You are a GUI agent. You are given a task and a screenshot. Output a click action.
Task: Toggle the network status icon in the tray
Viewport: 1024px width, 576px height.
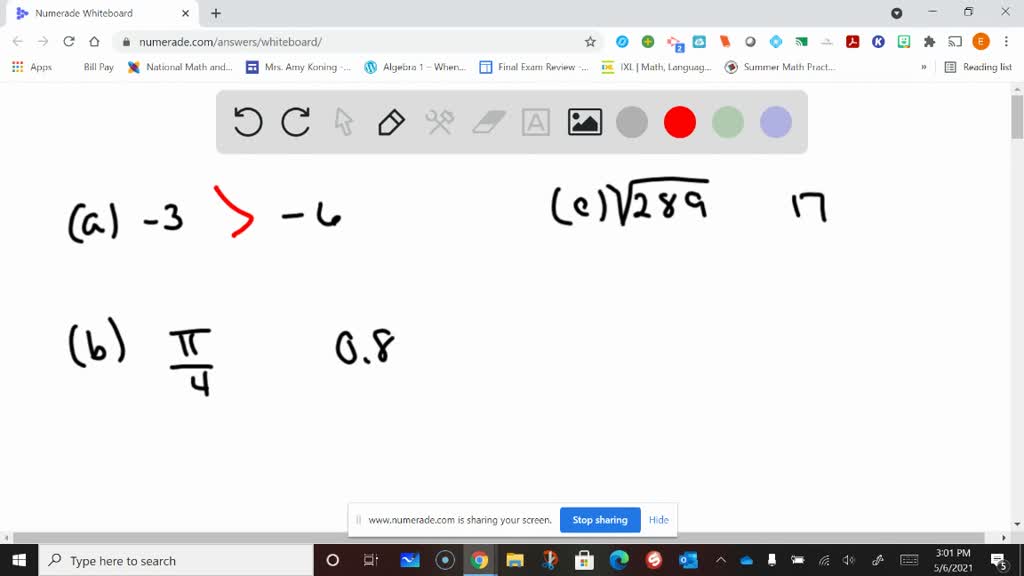click(825, 560)
